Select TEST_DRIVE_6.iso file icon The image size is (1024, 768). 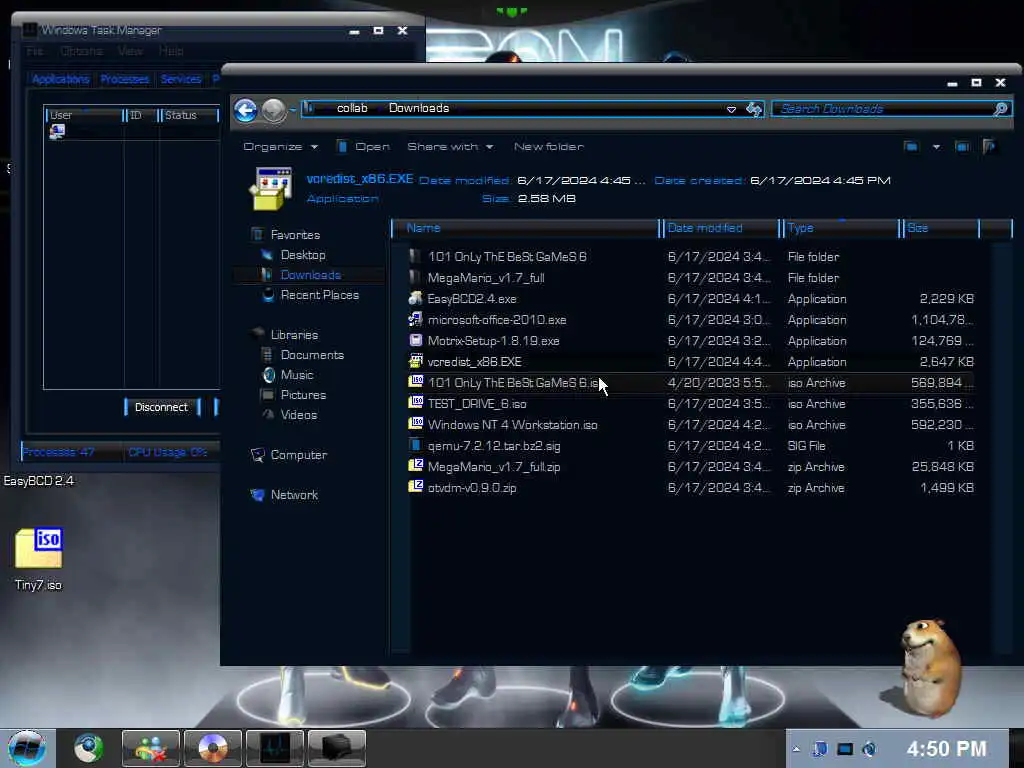point(415,403)
